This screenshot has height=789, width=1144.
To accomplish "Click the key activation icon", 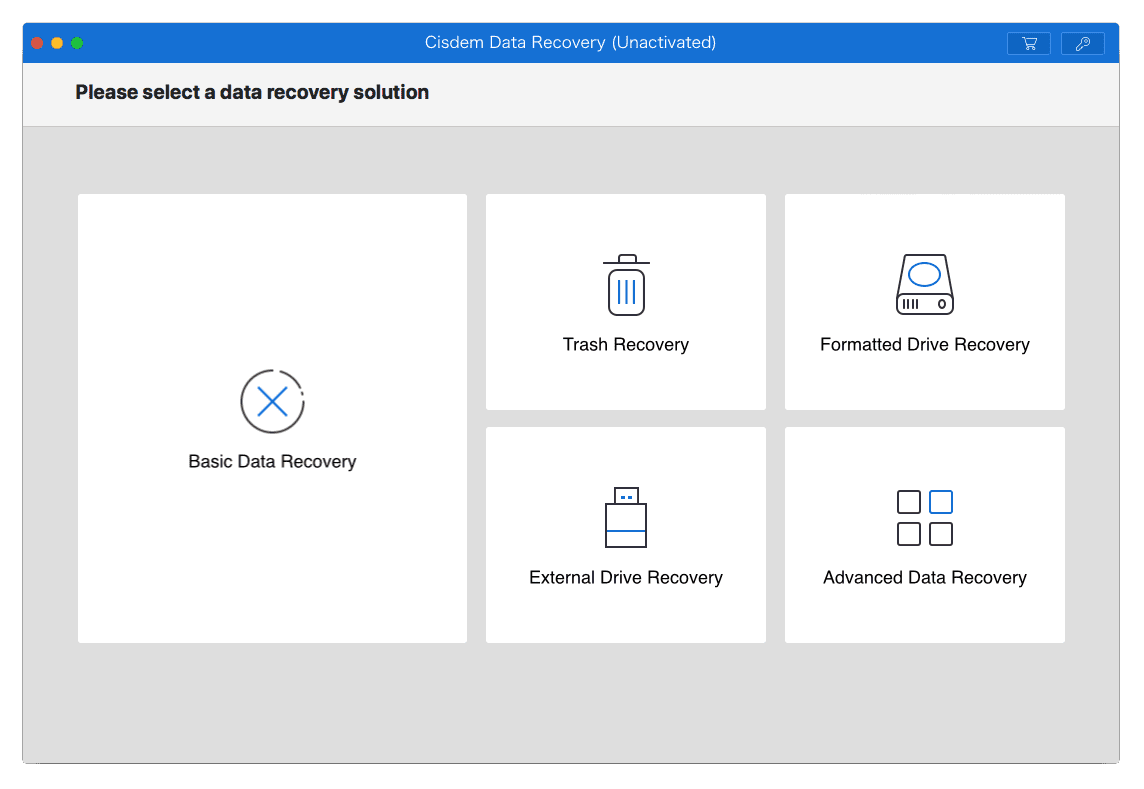I will tap(1083, 44).
